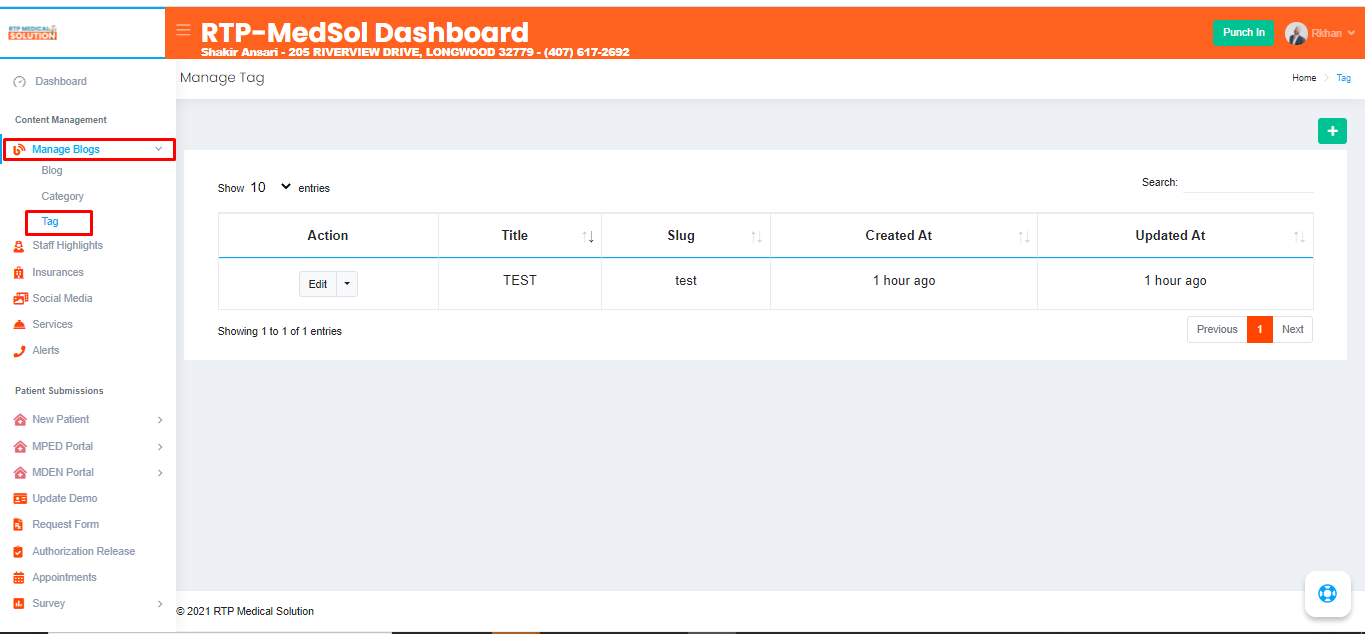Sort table by Slug column arrows
Screen dimensions: 1365x634
tap(757, 236)
